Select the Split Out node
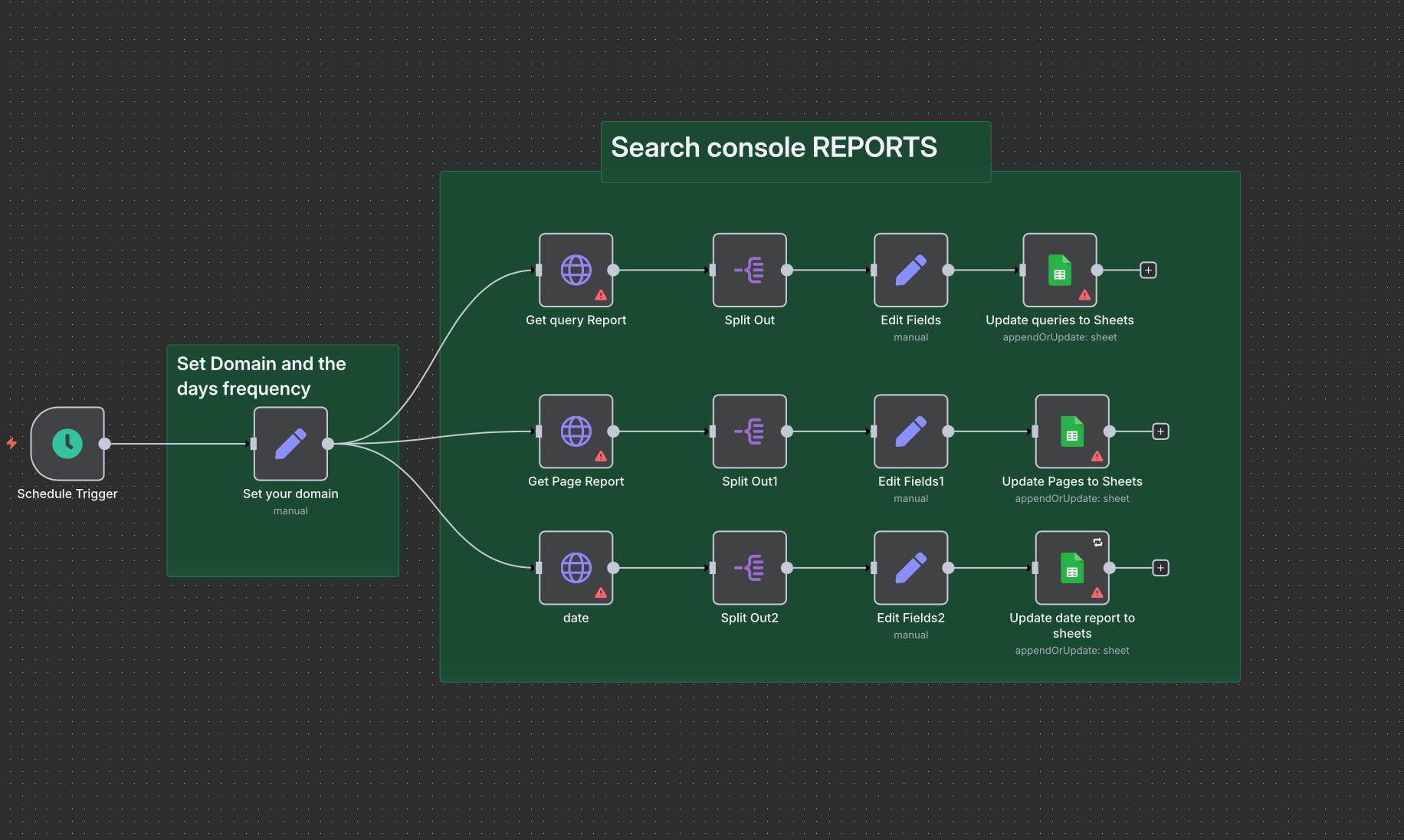 (x=750, y=270)
